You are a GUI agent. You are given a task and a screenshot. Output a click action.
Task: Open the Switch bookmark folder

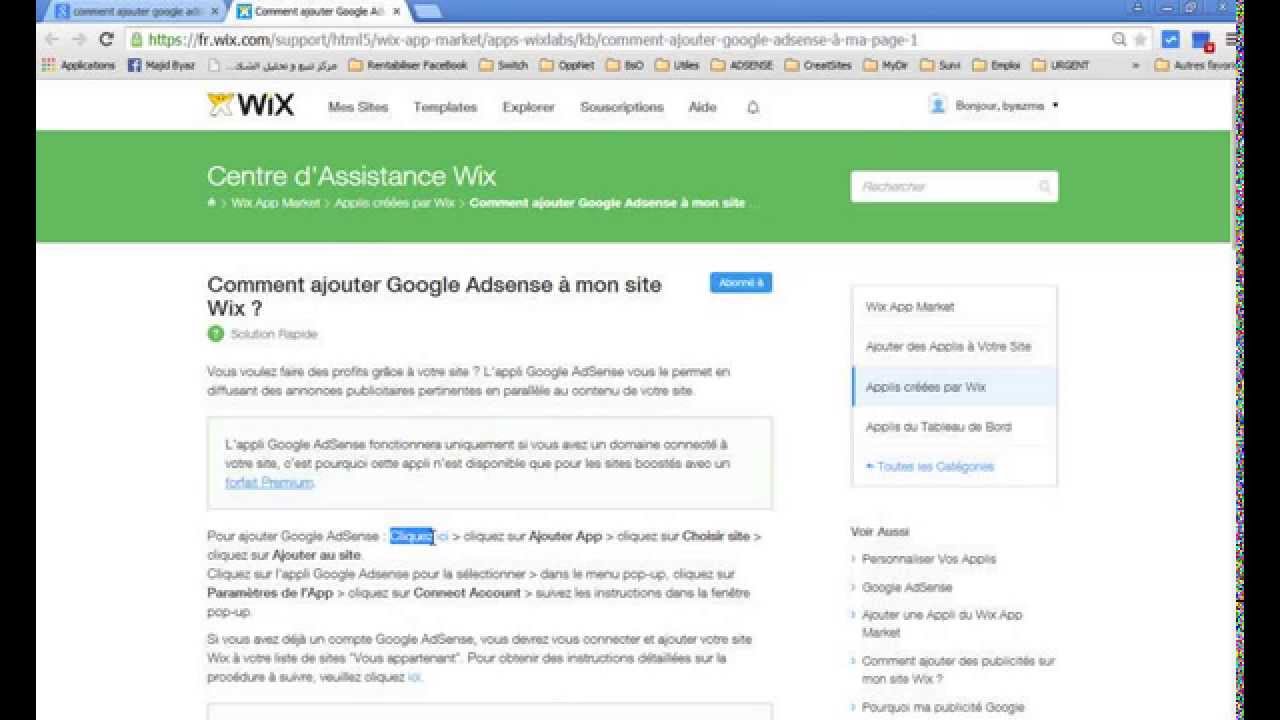click(x=504, y=65)
